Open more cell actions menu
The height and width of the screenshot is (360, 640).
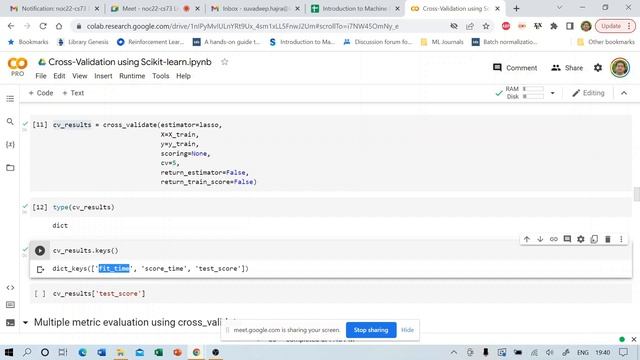tap(621, 239)
